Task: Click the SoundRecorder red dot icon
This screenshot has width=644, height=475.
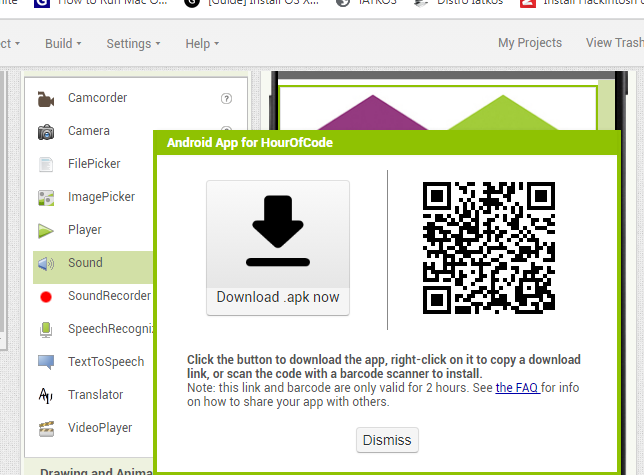Action: (45, 297)
